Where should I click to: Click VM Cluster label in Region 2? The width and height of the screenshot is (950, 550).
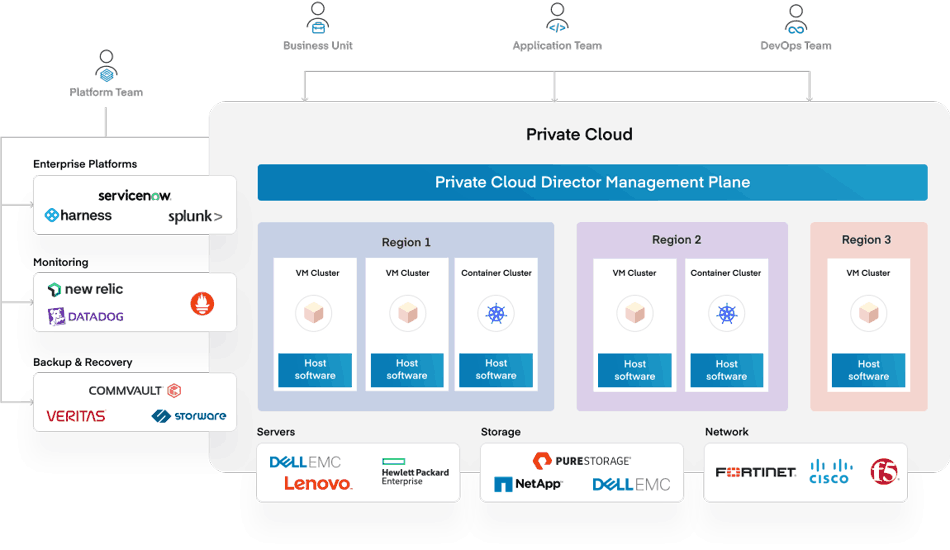coord(634,273)
